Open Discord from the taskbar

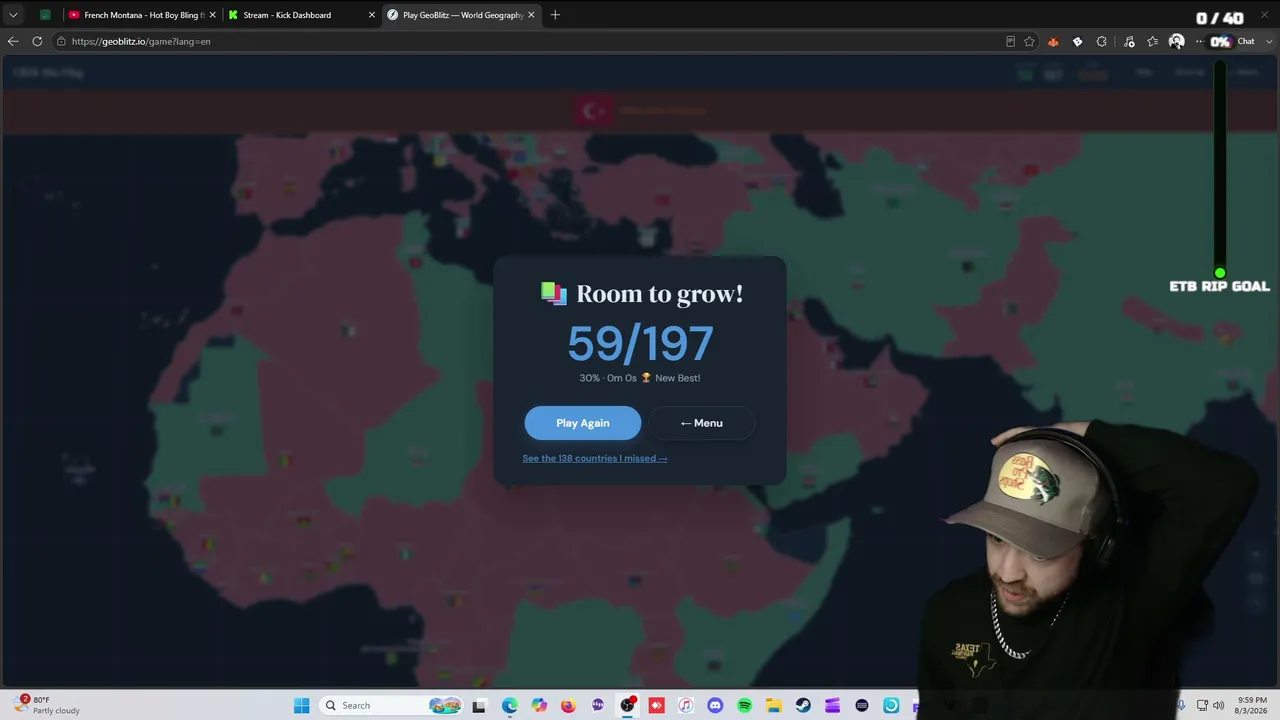click(x=715, y=705)
